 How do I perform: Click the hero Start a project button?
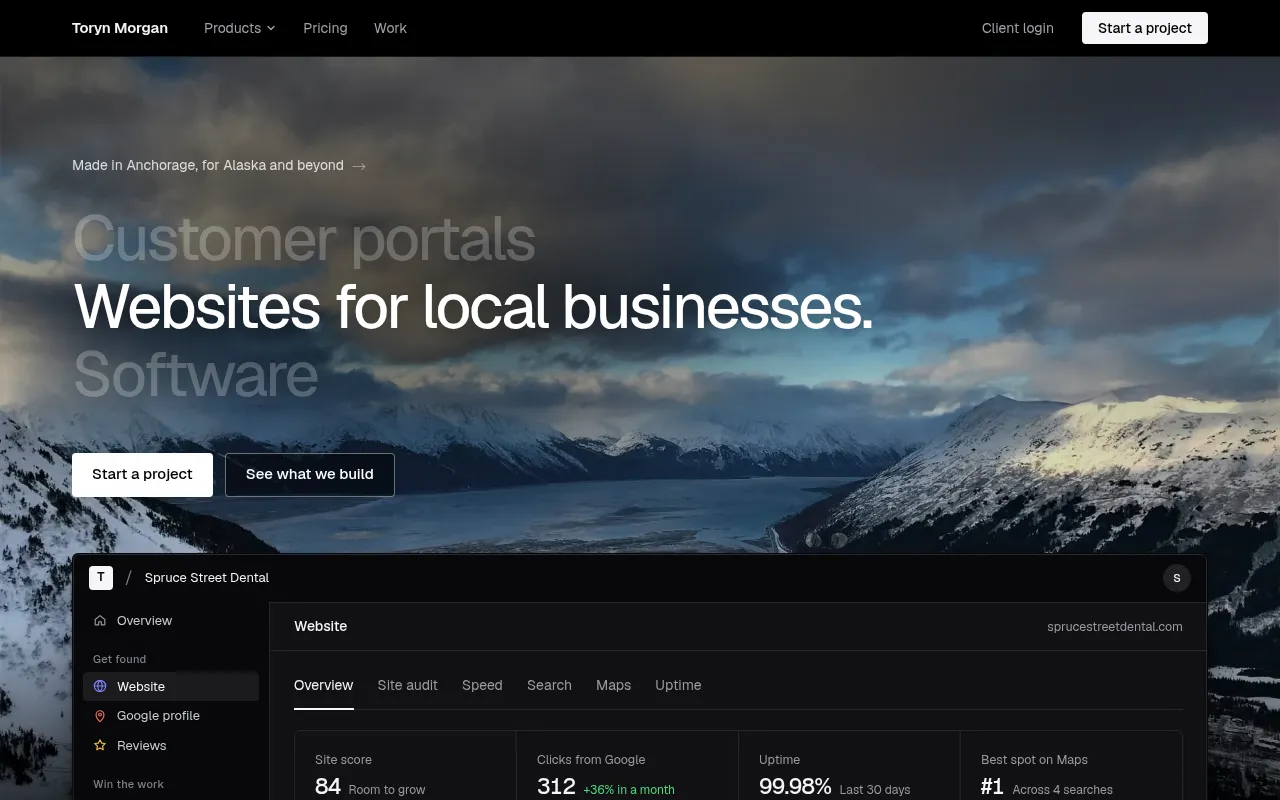[142, 474]
